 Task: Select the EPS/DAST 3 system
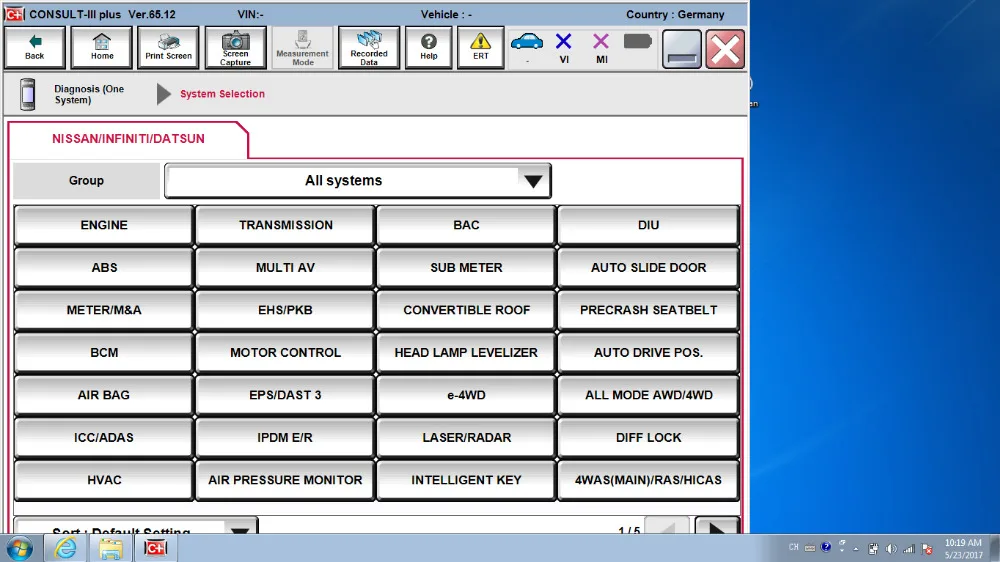(285, 396)
